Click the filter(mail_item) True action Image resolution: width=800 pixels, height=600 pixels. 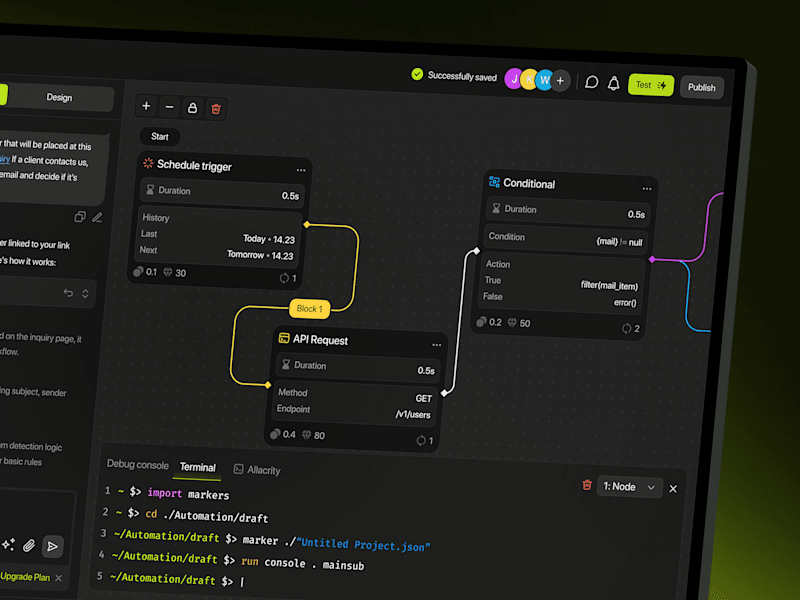[x=609, y=285]
